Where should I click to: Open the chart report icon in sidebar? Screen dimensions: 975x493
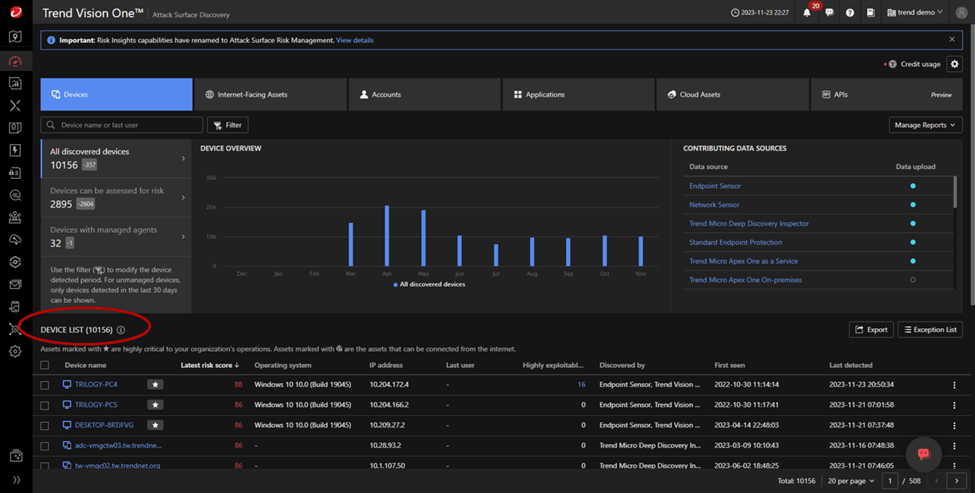(x=16, y=83)
